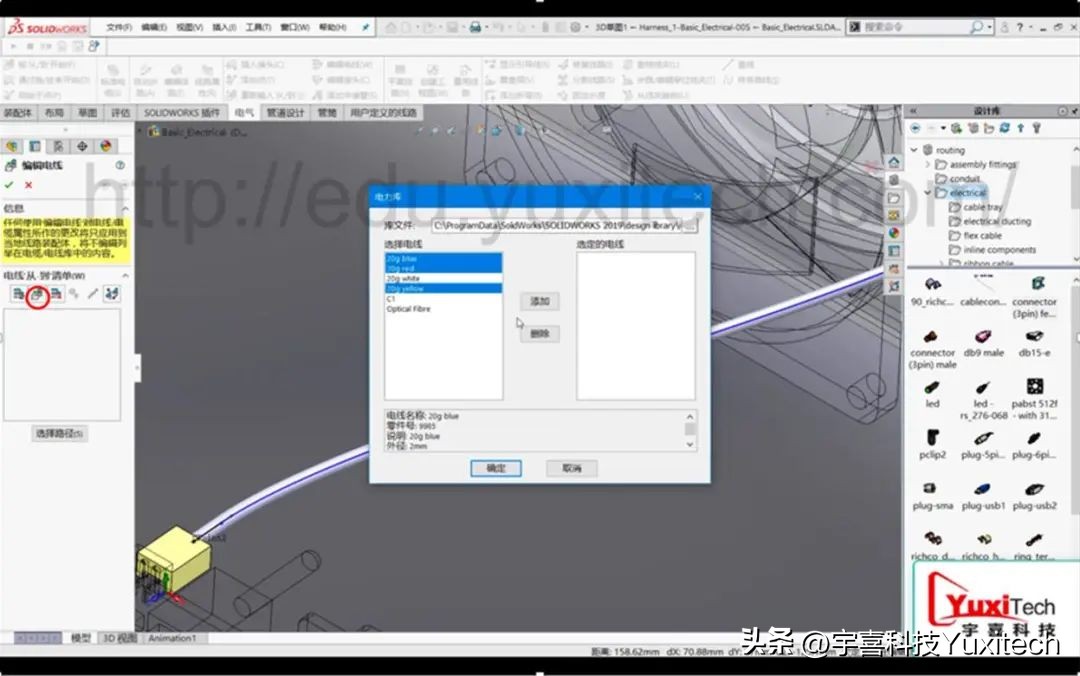The height and width of the screenshot is (676, 1080).
Task: Click the up-one-level arrow in the Design Library
Action: (x=1020, y=127)
